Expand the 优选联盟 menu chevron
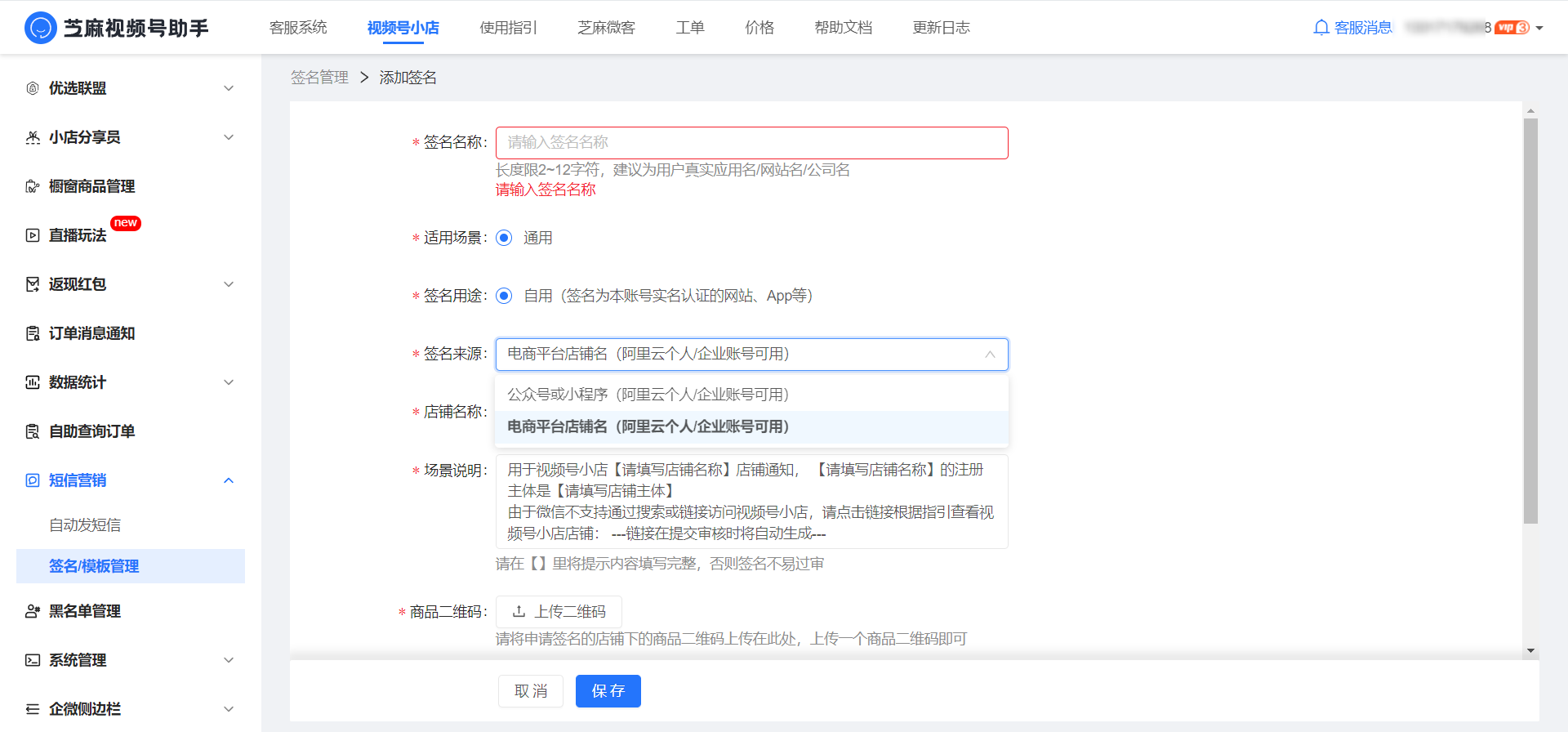 (229, 88)
